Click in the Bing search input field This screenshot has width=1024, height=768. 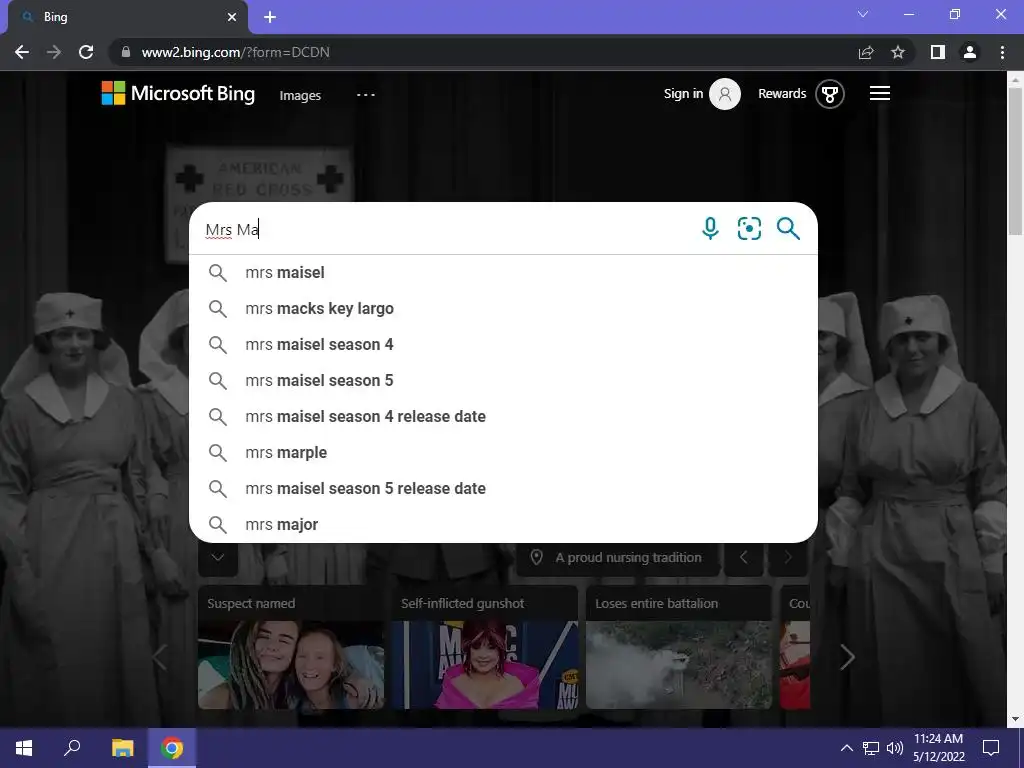(447, 229)
